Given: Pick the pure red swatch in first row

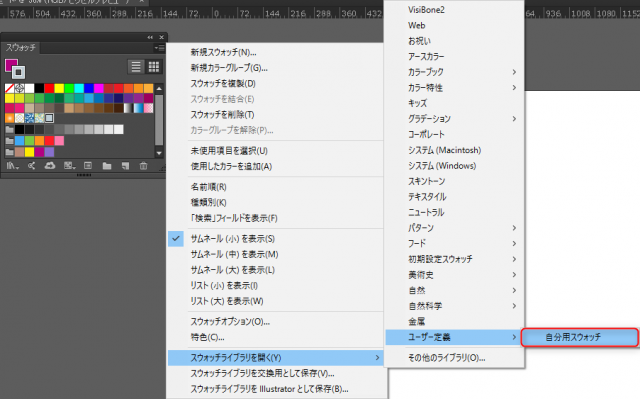Looking at the screenshot, I should tap(49, 88).
